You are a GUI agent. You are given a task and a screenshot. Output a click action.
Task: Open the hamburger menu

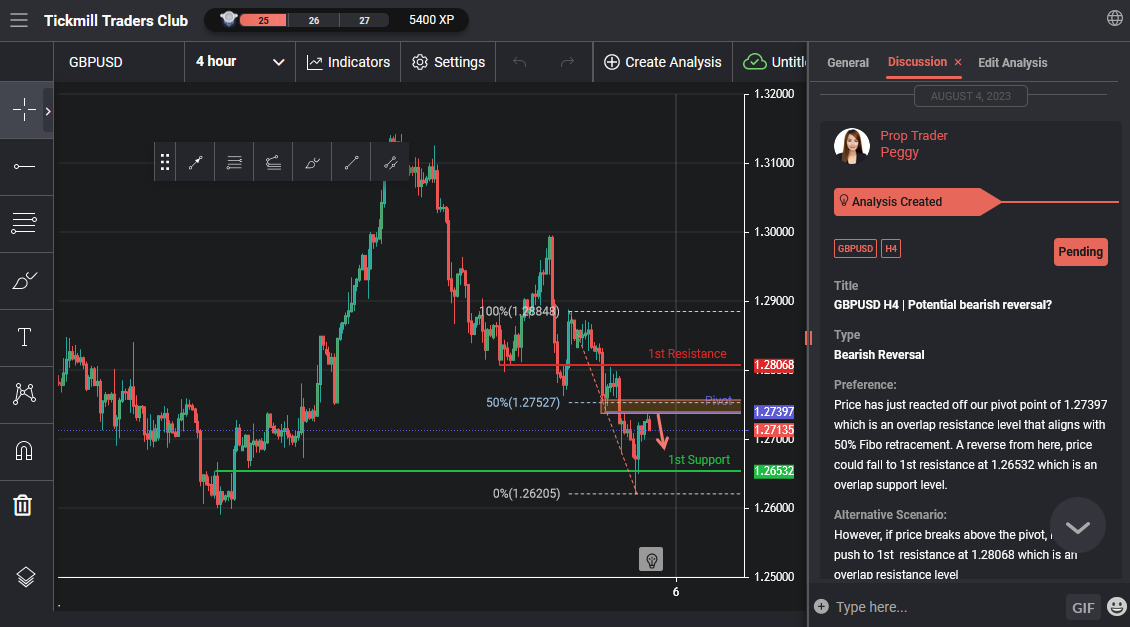(x=19, y=20)
